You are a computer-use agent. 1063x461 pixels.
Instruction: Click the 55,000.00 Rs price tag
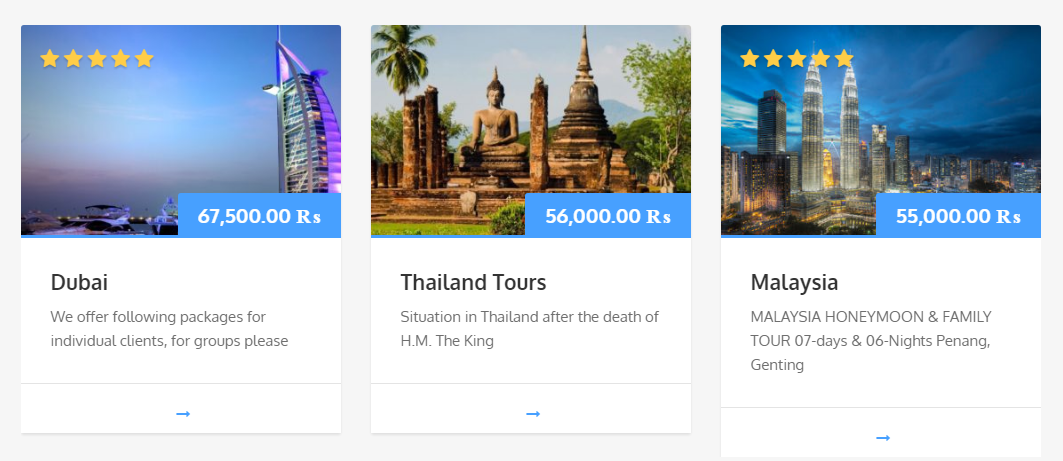coord(958,216)
